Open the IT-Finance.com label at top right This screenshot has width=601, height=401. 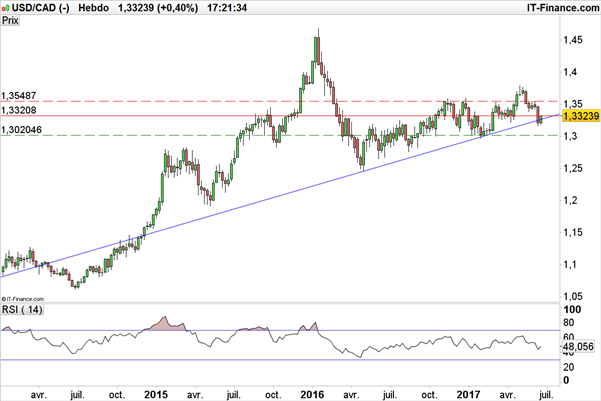[x=563, y=8]
